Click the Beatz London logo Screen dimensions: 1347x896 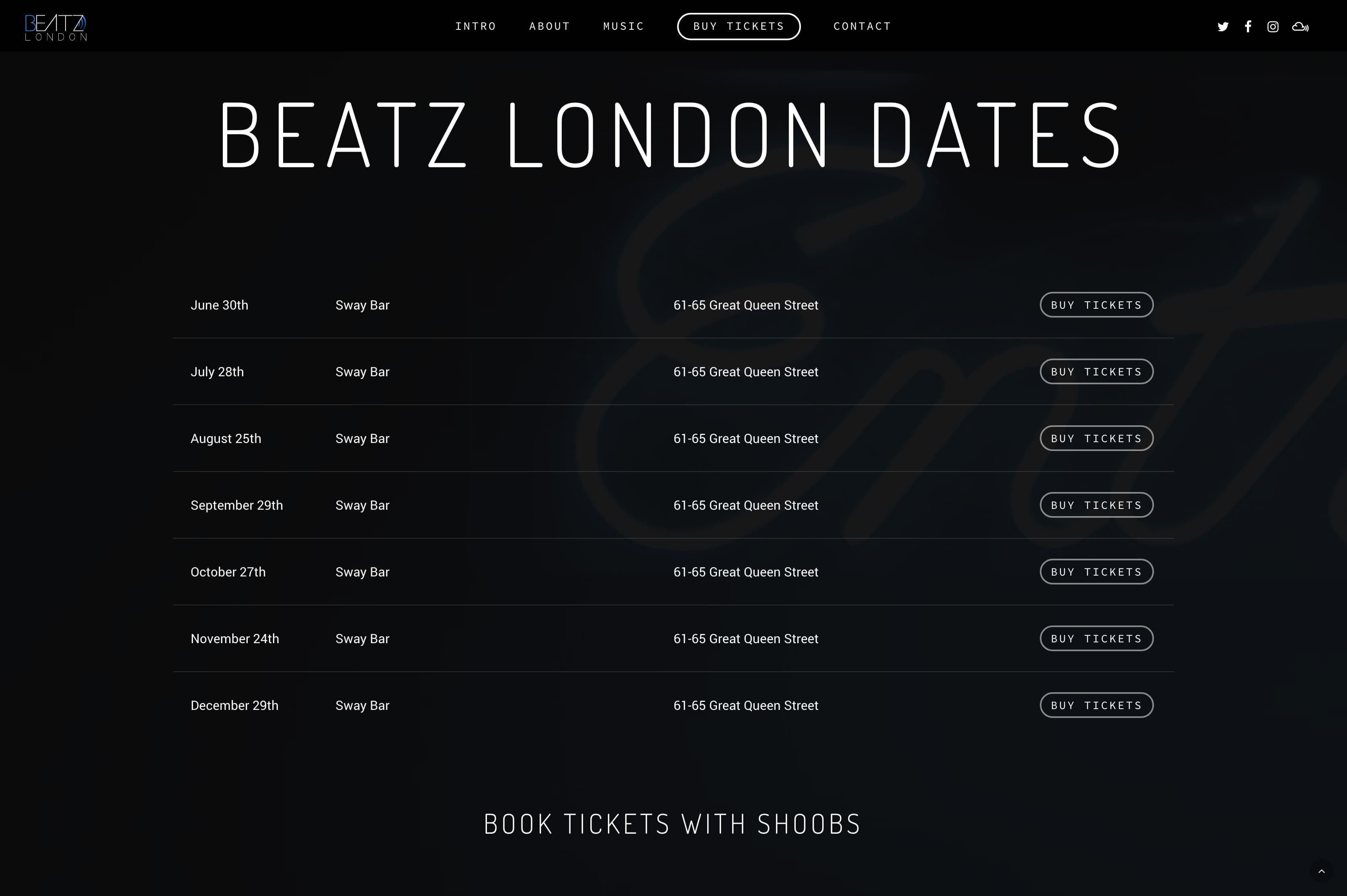click(x=56, y=27)
